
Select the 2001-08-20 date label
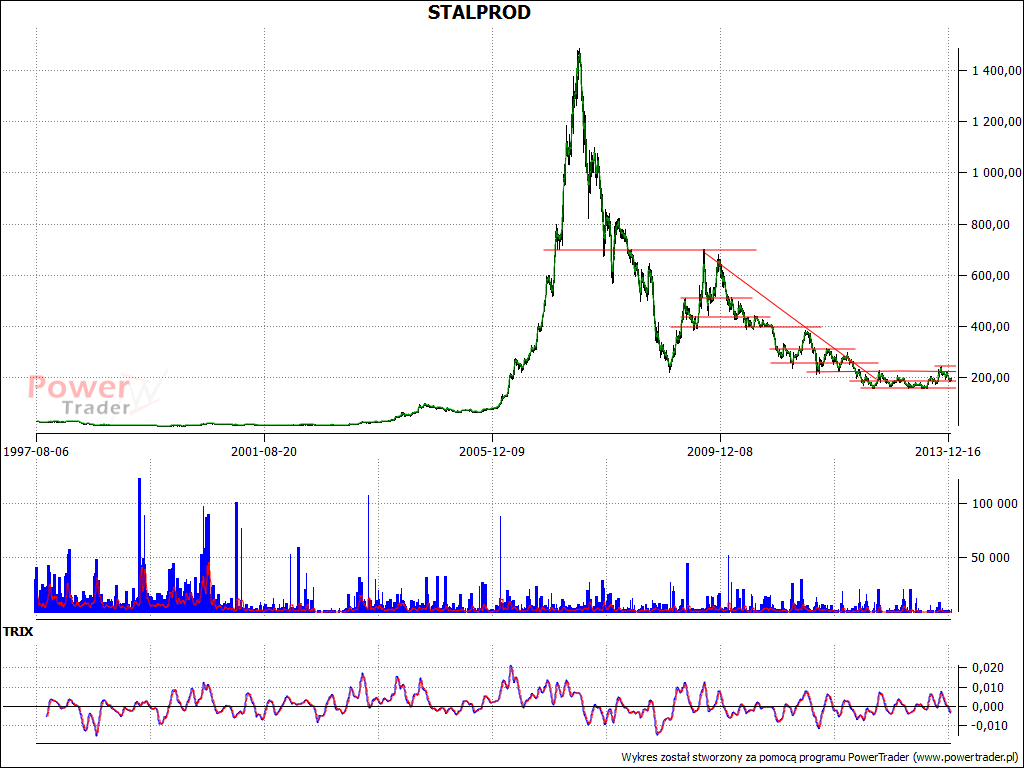point(264,452)
